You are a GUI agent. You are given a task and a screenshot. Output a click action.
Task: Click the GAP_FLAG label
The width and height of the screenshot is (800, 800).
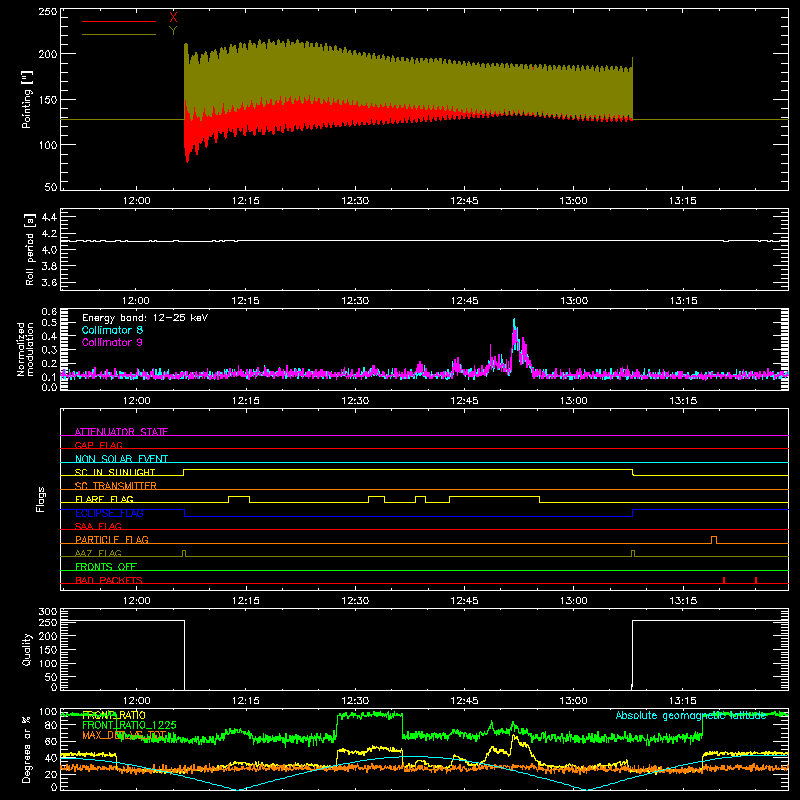[x=98, y=445]
